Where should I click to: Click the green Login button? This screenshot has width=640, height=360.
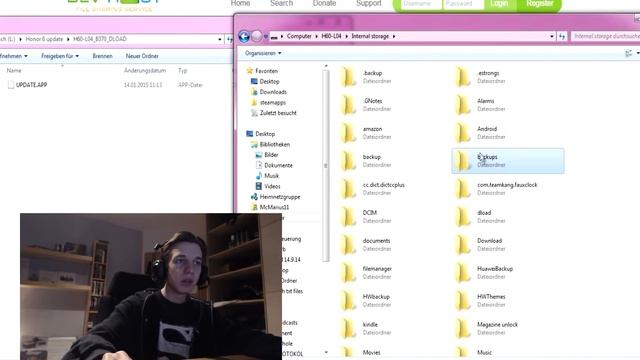pos(500,4)
